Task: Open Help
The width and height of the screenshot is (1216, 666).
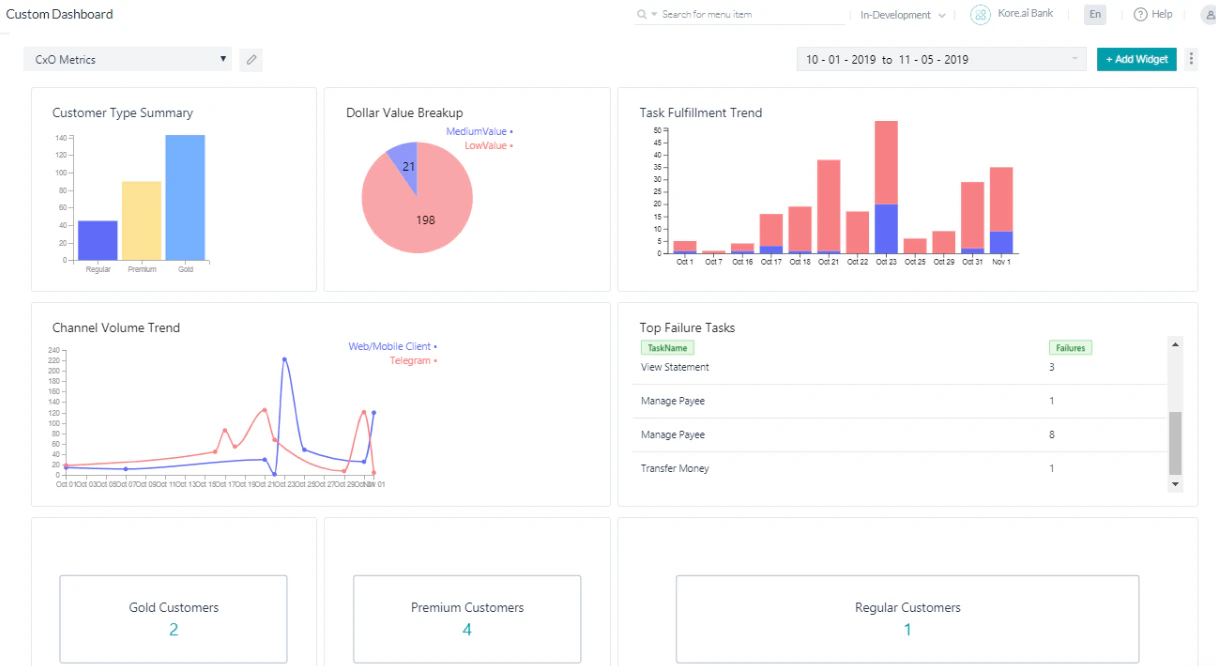Action: coord(1152,14)
